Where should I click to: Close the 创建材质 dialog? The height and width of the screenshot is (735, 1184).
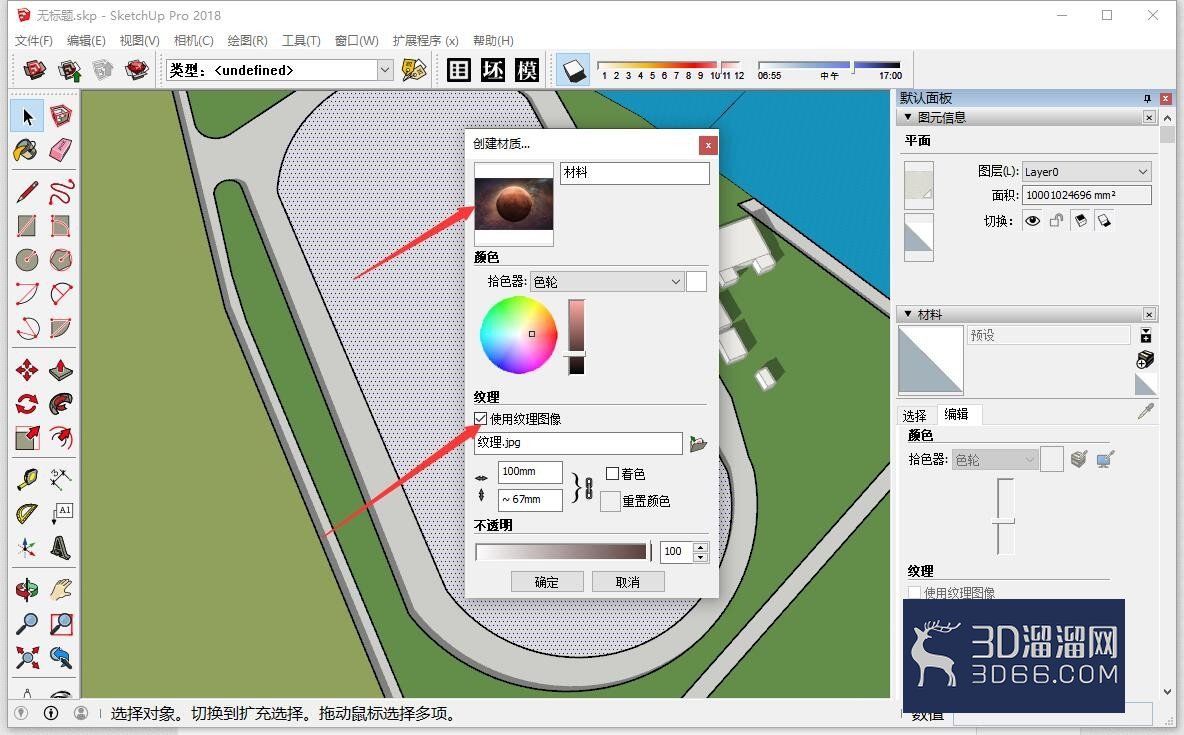coord(708,144)
